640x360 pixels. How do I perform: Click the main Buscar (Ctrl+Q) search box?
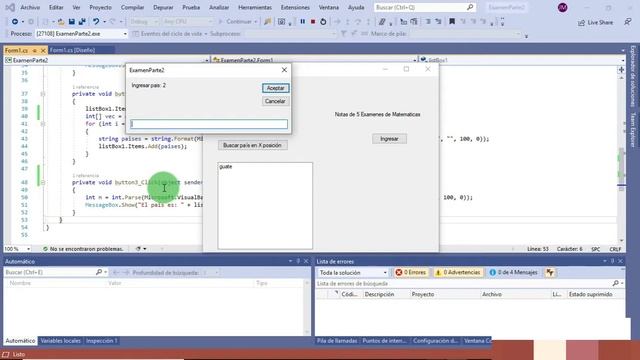point(424,7)
